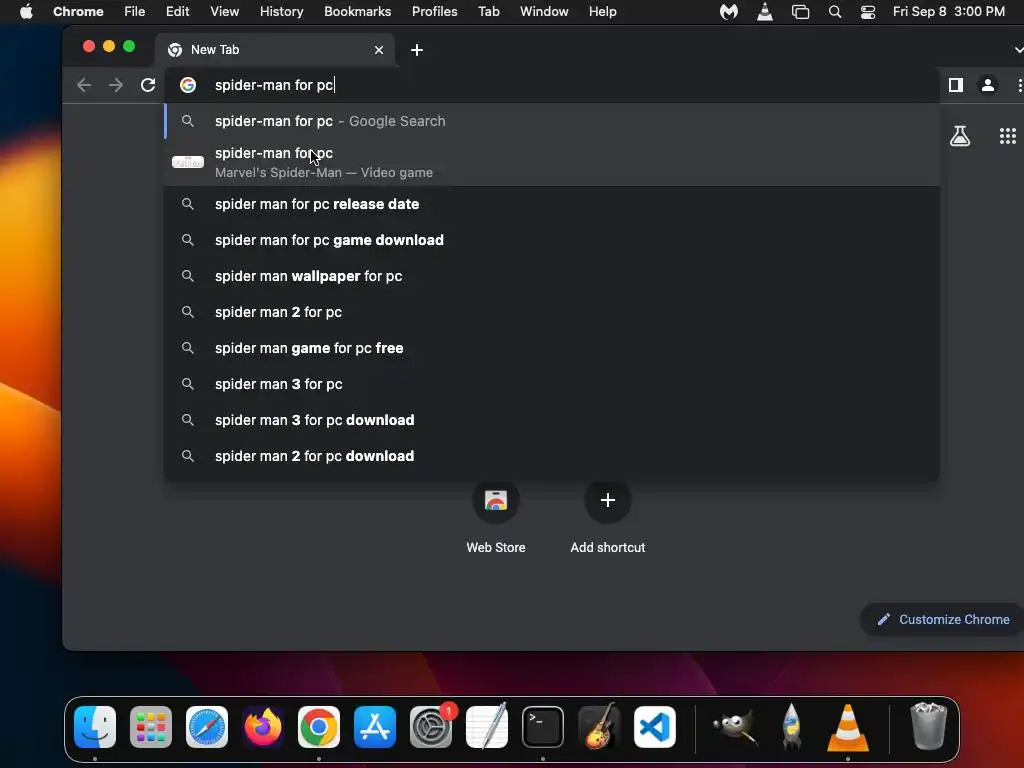Click the Web Store shortcut icon
The width and height of the screenshot is (1024, 768).
tap(496, 500)
